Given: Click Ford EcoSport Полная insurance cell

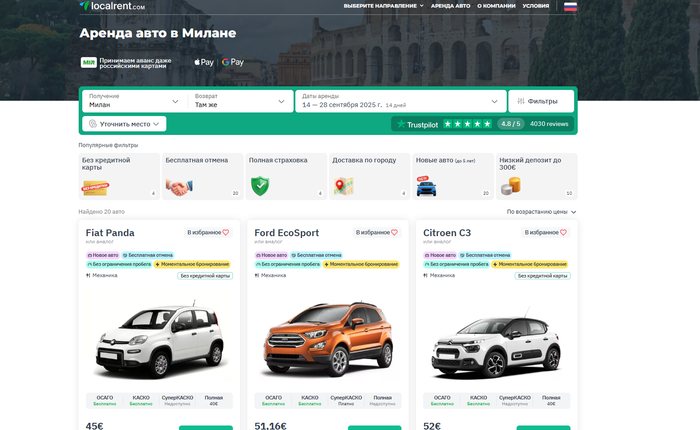Looking at the screenshot, I should [382, 401].
